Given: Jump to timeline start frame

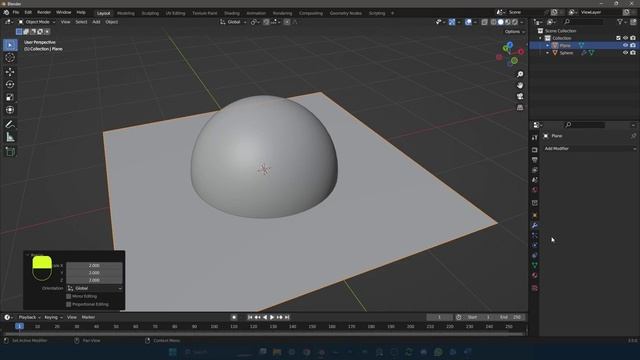Looking at the screenshot, I should [x=250, y=317].
